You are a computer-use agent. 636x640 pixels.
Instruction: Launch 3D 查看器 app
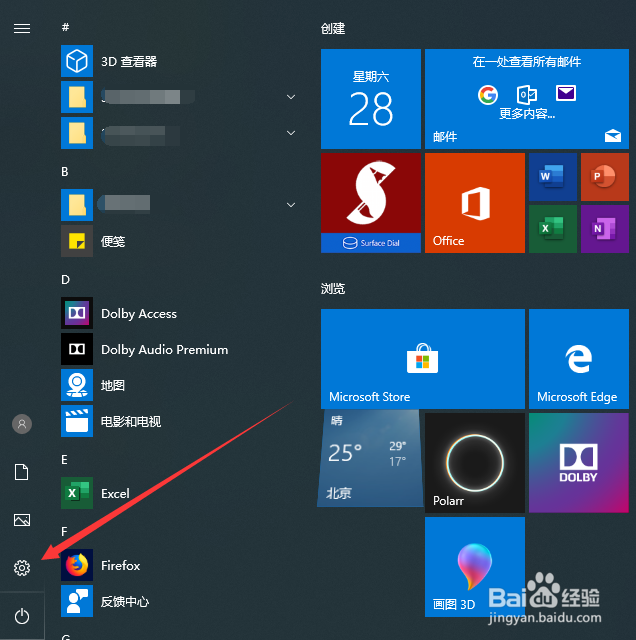[x=179, y=61]
